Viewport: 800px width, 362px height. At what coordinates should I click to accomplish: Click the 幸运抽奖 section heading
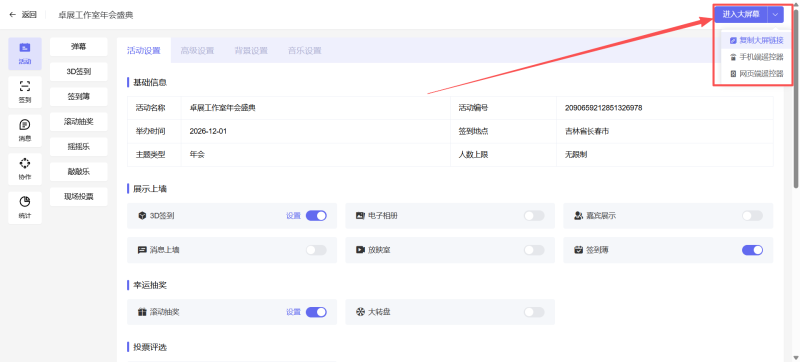[150, 286]
